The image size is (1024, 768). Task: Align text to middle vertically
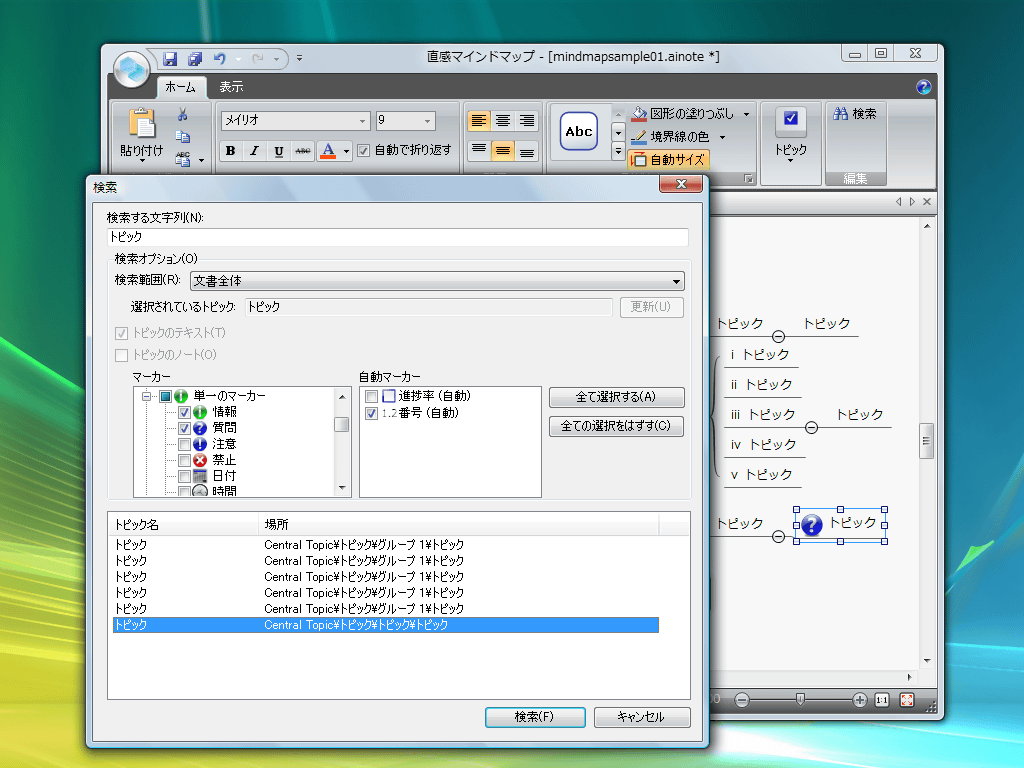pyautogui.click(x=503, y=150)
